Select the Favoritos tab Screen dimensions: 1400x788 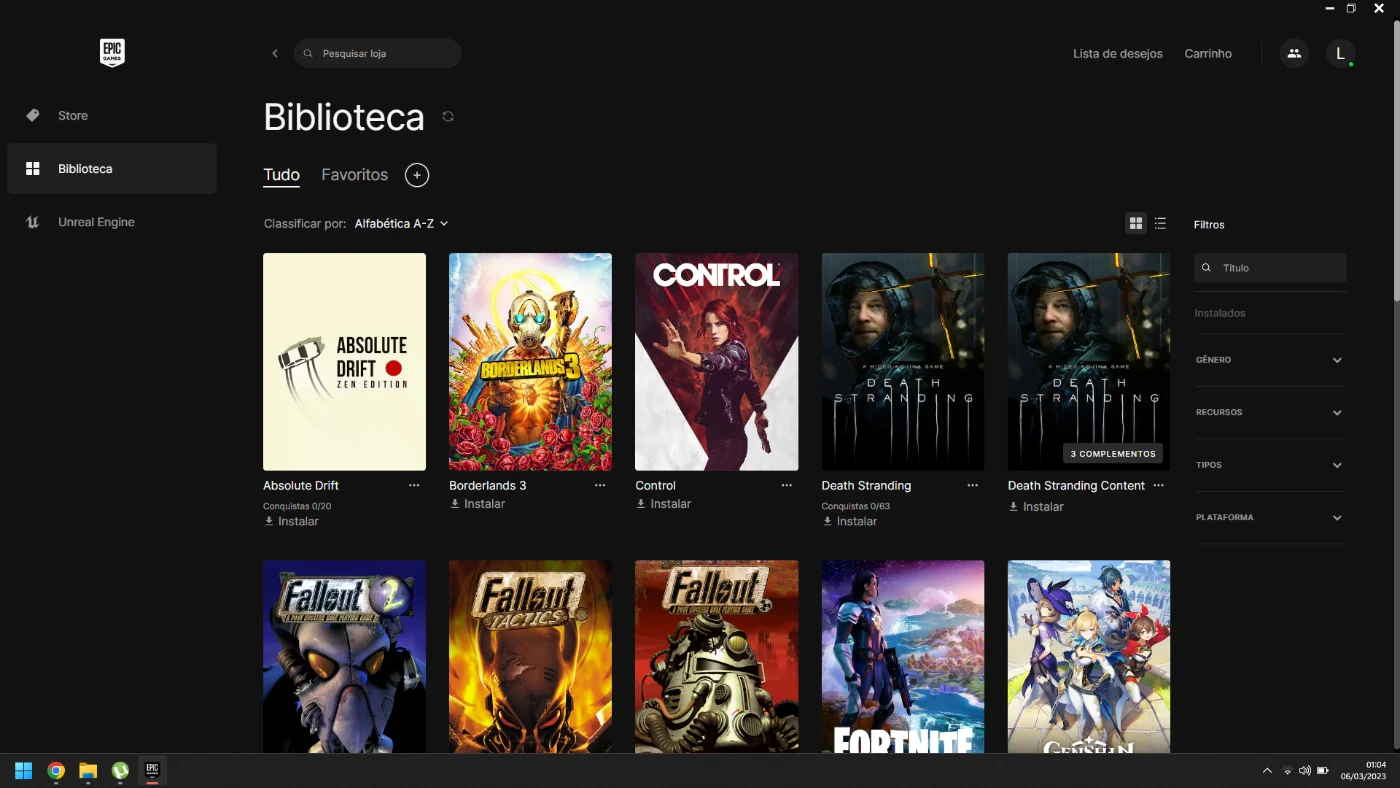354,175
